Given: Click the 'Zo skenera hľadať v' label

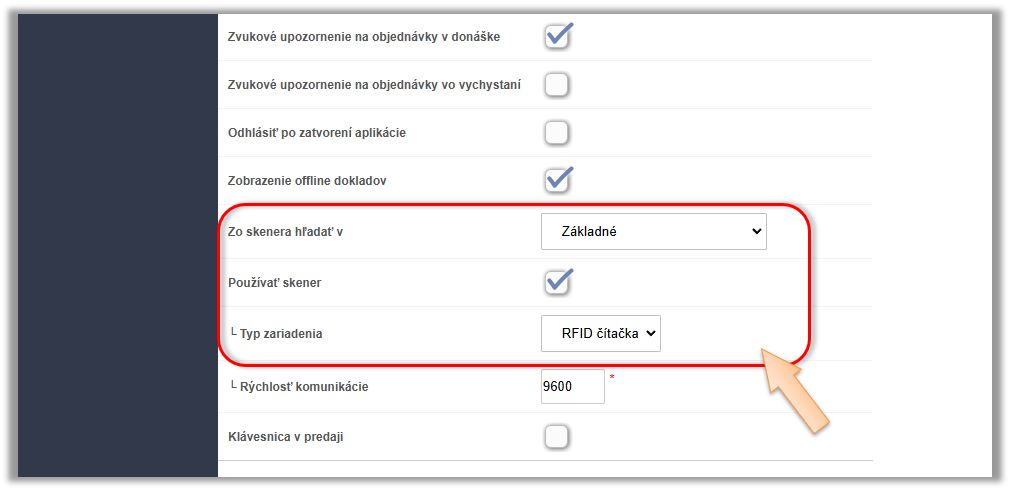Looking at the screenshot, I should (x=293, y=232).
